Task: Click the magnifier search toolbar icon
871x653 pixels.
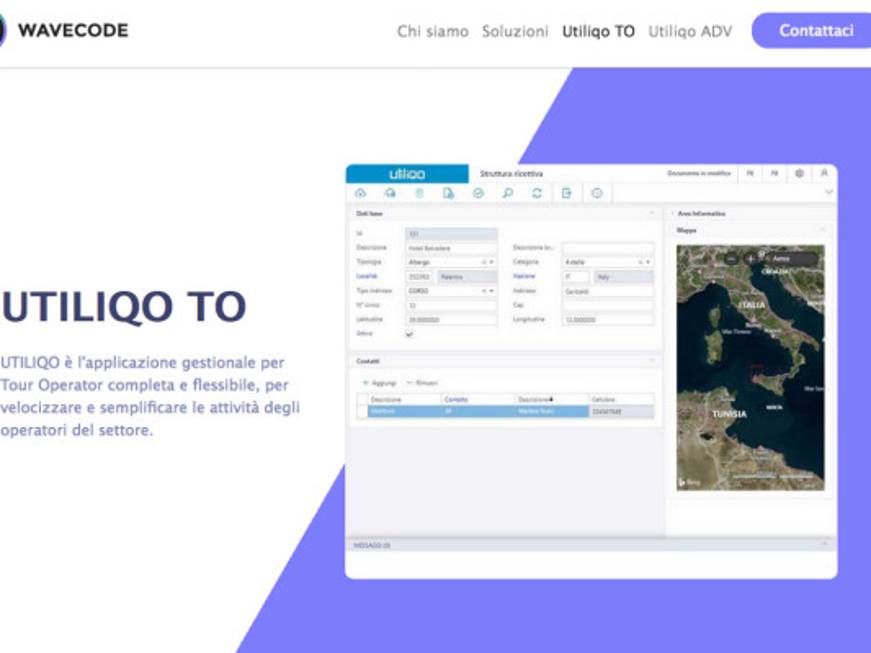Action: (x=507, y=193)
